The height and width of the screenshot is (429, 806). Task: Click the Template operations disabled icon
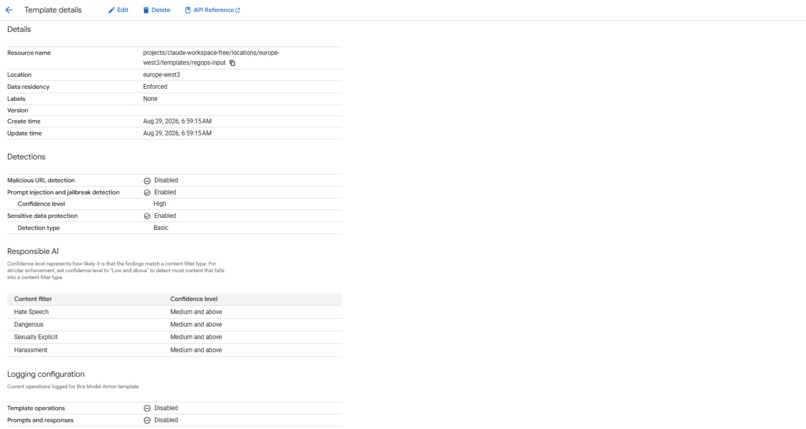pos(147,408)
